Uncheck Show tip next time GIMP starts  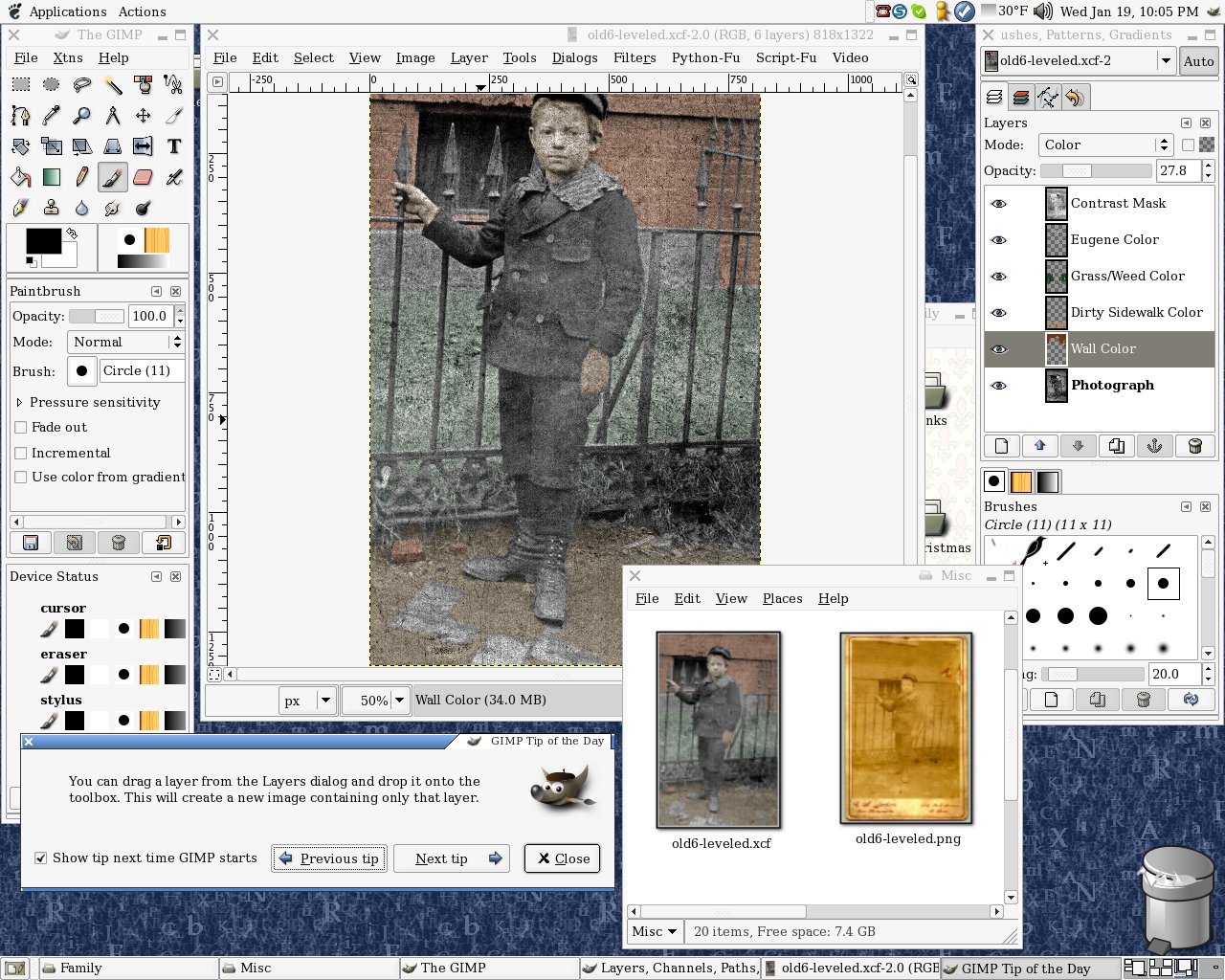pos(40,858)
